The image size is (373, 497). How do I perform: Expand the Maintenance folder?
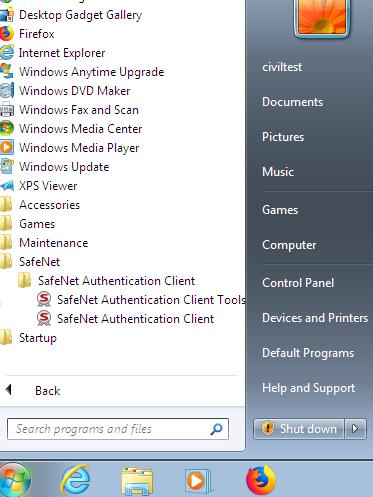click(x=44, y=243)
